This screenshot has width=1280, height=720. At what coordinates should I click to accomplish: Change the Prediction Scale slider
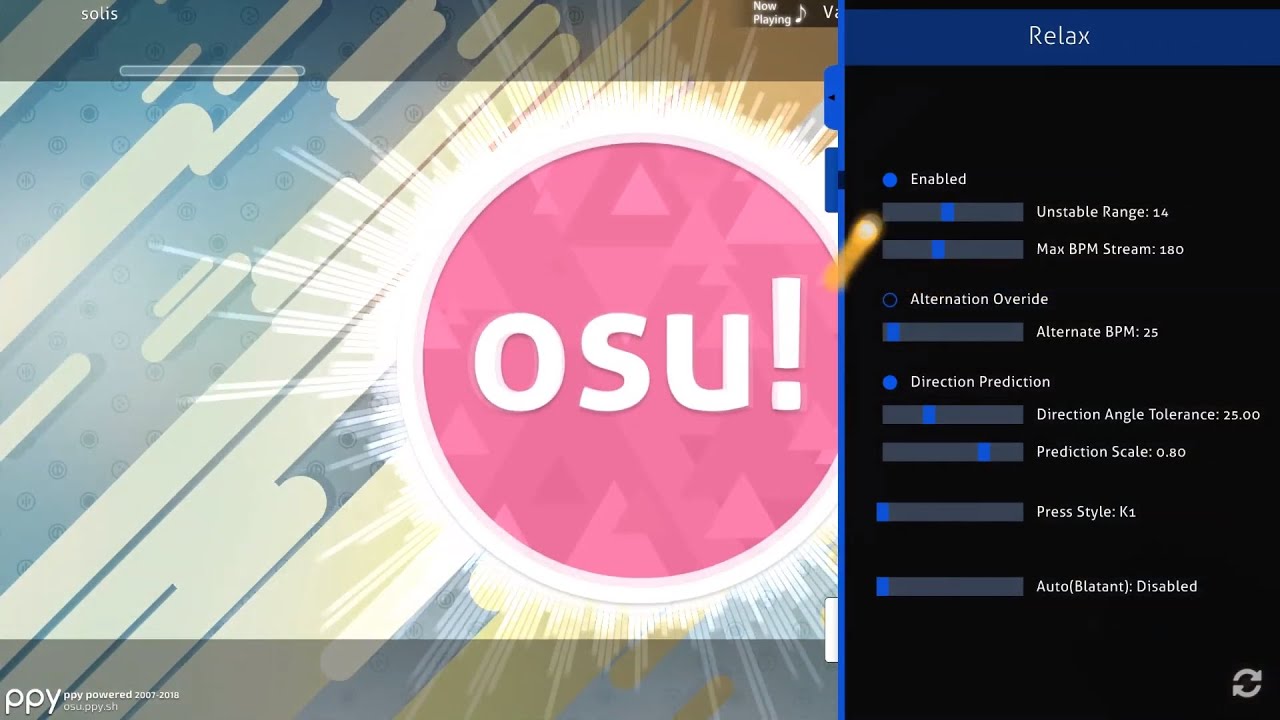pos(953,452)
